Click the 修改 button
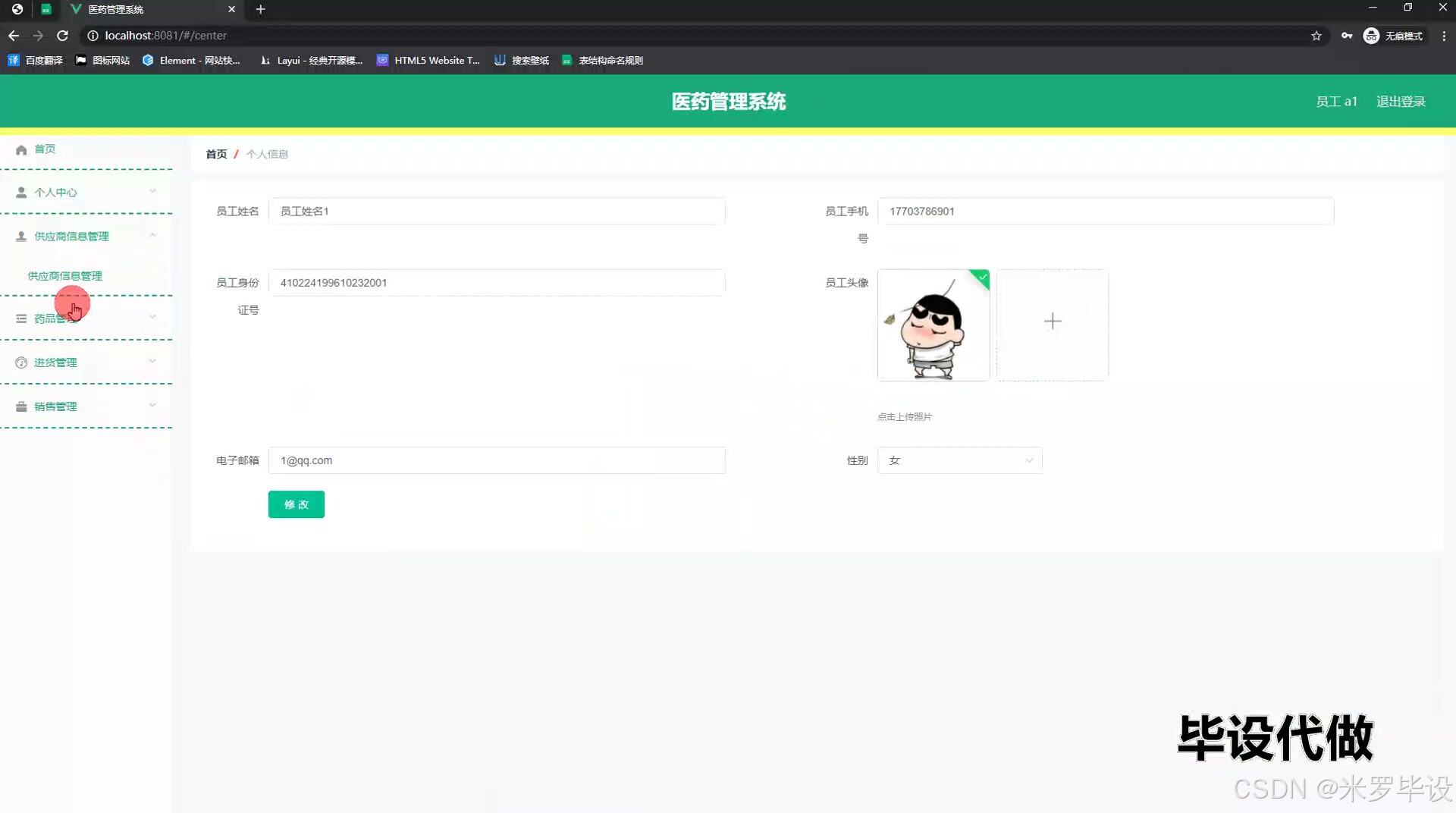The image size is (1456, 813). pyautogui.click(x=297, y=504)
